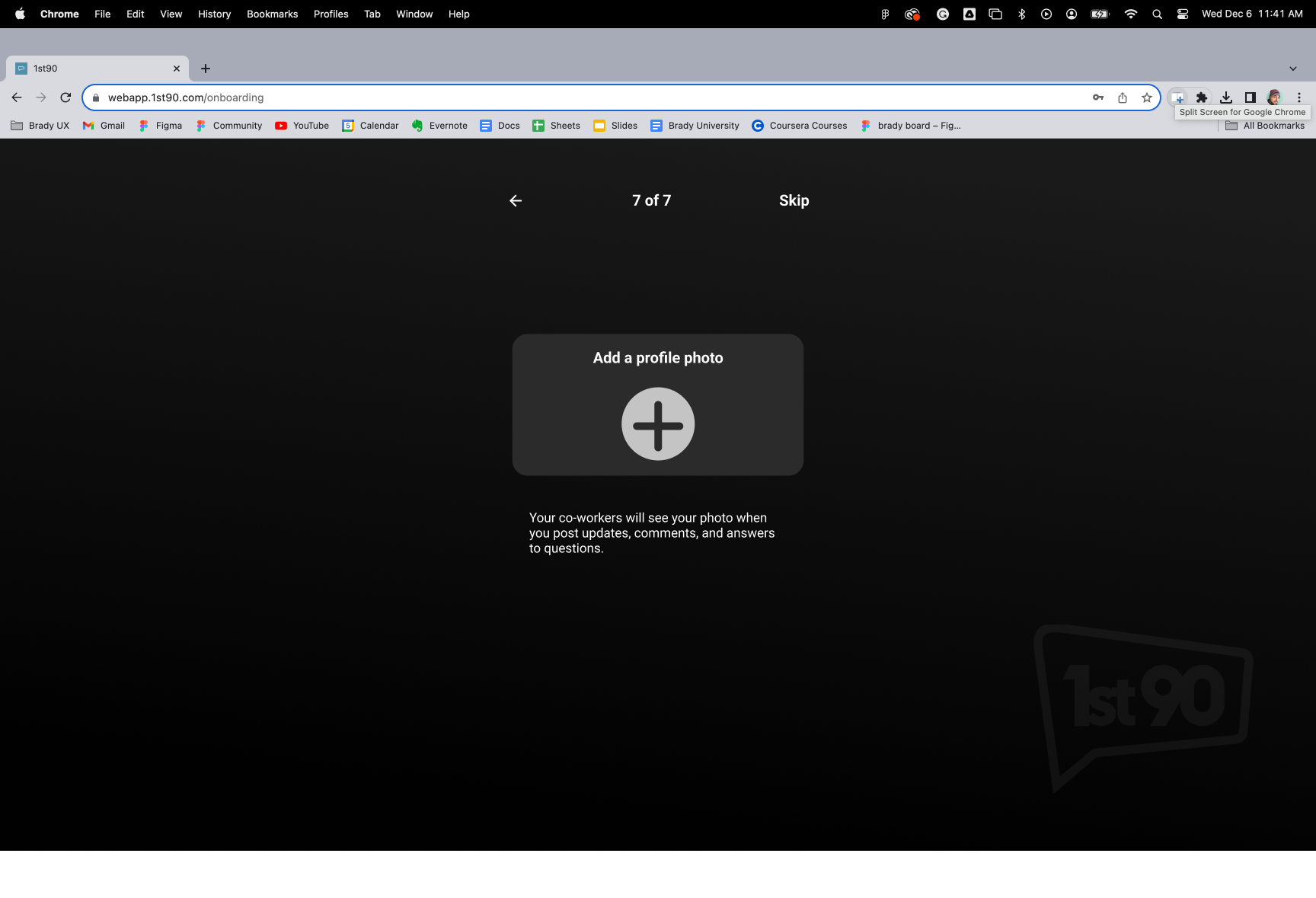Open the Window menu
Image resolution: width=1316 pixels, height=898 pixels.
point(414,14)
